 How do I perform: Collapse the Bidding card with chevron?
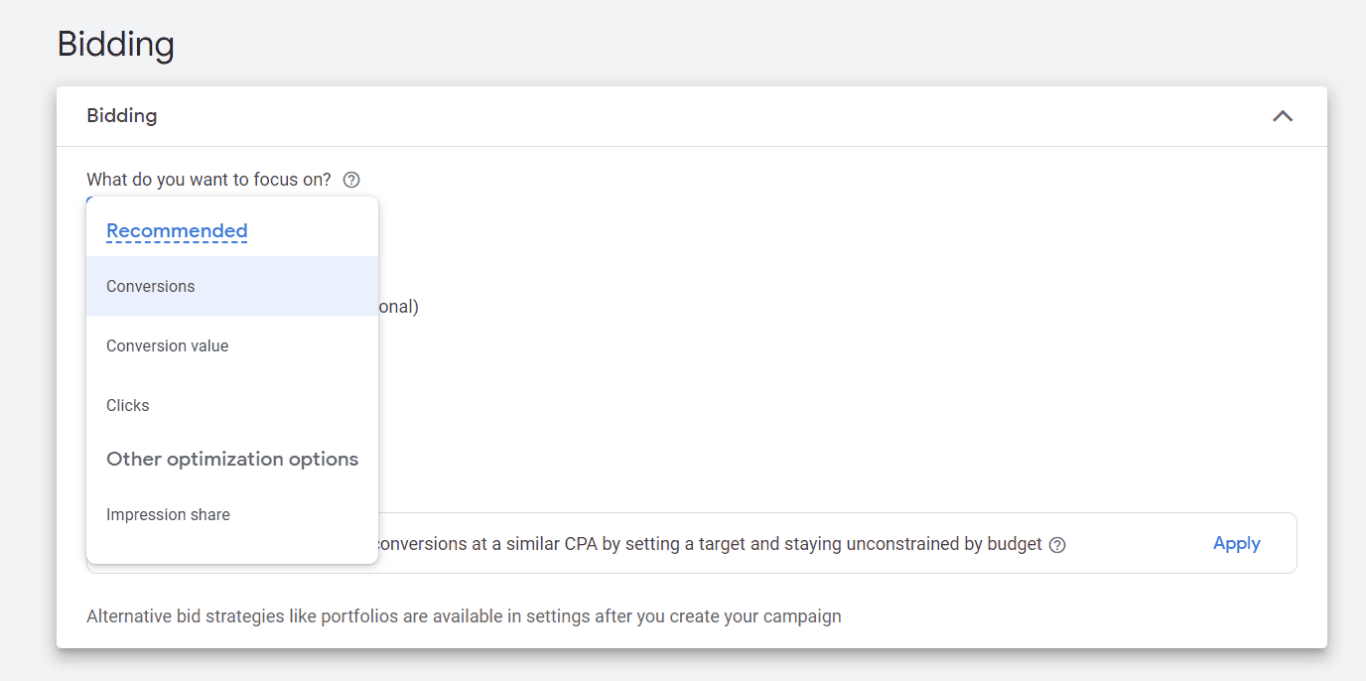point(1282,116)
